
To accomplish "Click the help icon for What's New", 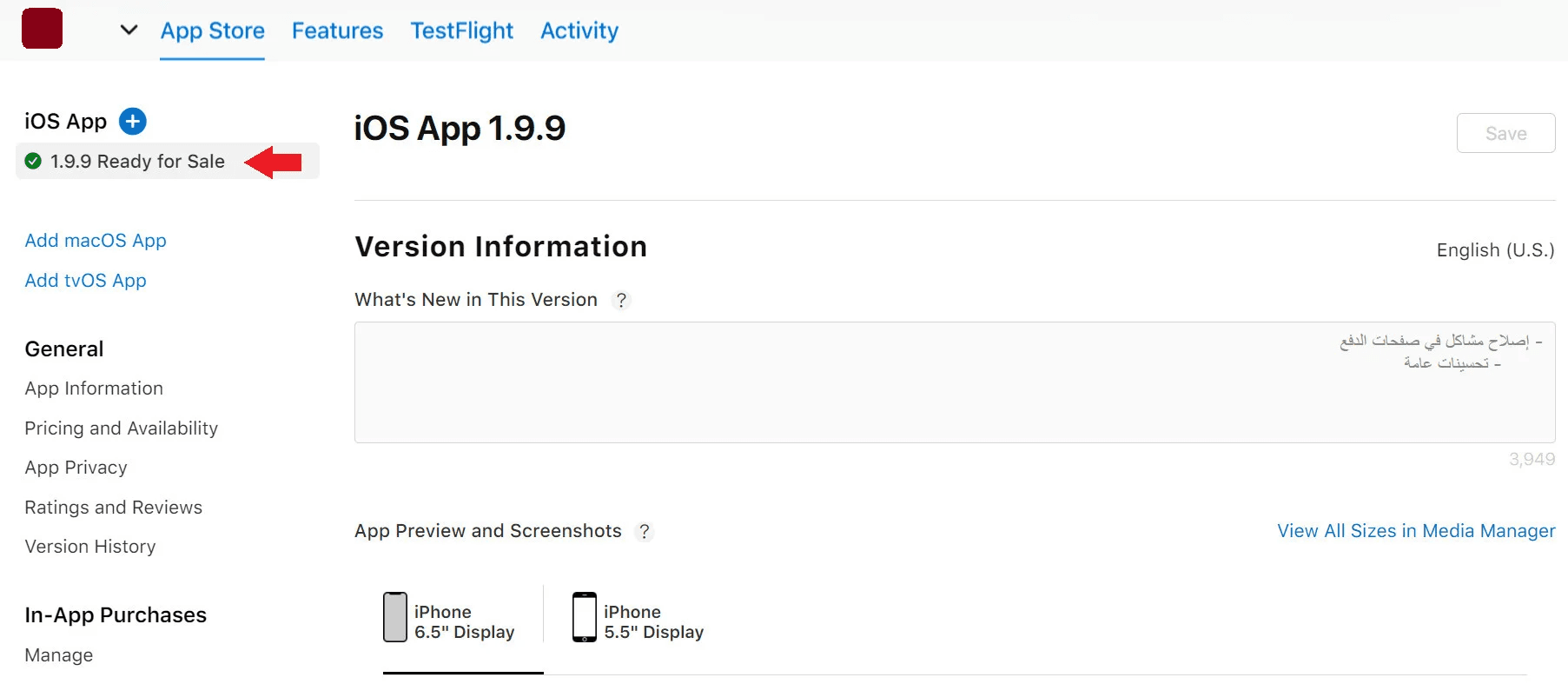I will click(621, 301).
